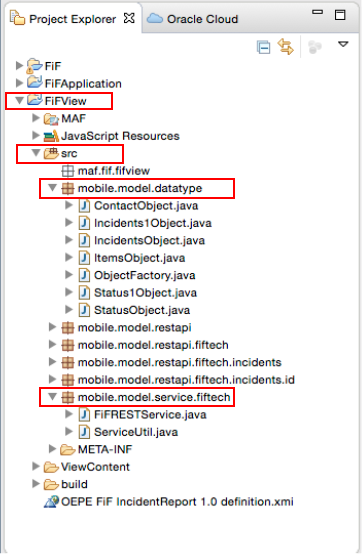Image resolution: width=362 pixels, height=554 pixels.
Task: Click the FiFView project icon
Action: pos(35,100)
